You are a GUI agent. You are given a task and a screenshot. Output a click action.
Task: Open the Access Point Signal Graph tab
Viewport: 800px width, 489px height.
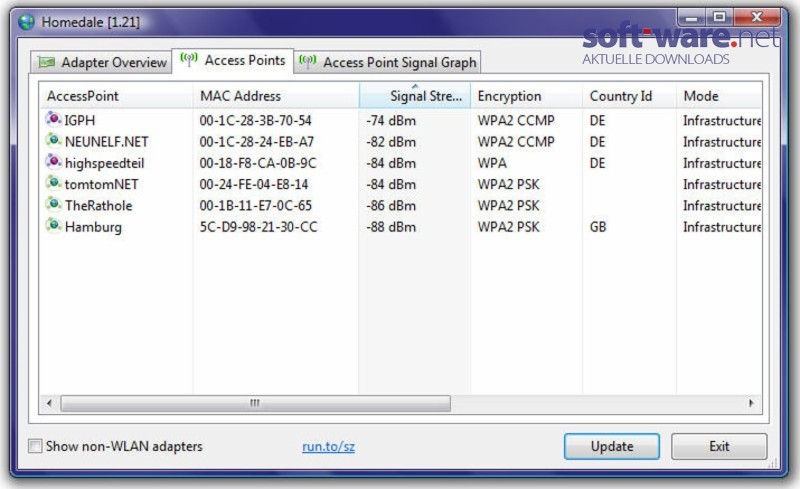387,62
